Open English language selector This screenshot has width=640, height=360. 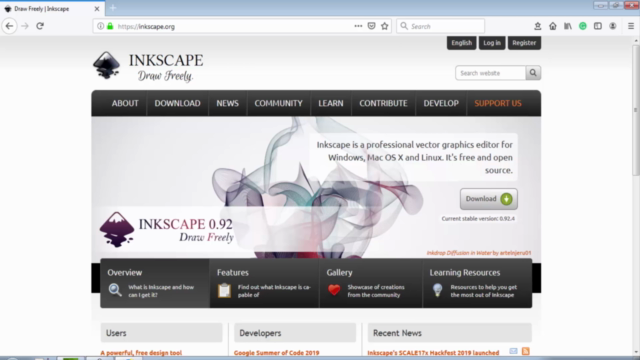pyautogui.click(x=462, y=43)
